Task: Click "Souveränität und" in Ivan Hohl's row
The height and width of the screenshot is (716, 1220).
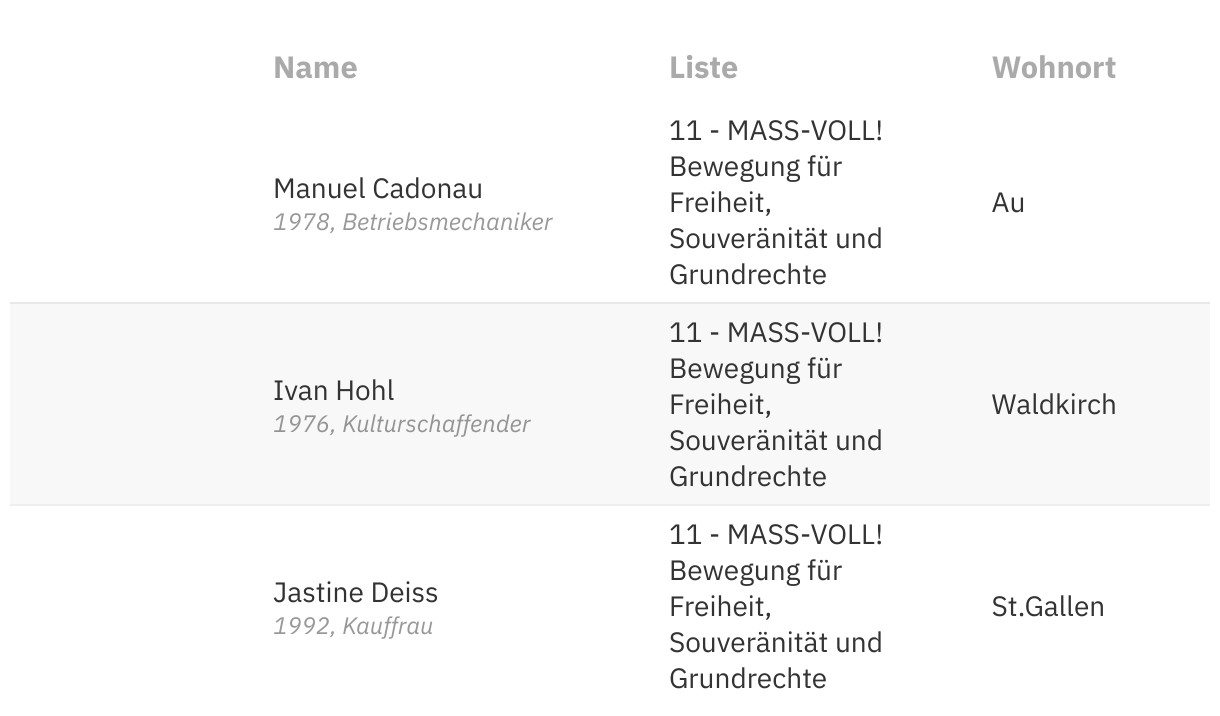Action: [775, 441]
